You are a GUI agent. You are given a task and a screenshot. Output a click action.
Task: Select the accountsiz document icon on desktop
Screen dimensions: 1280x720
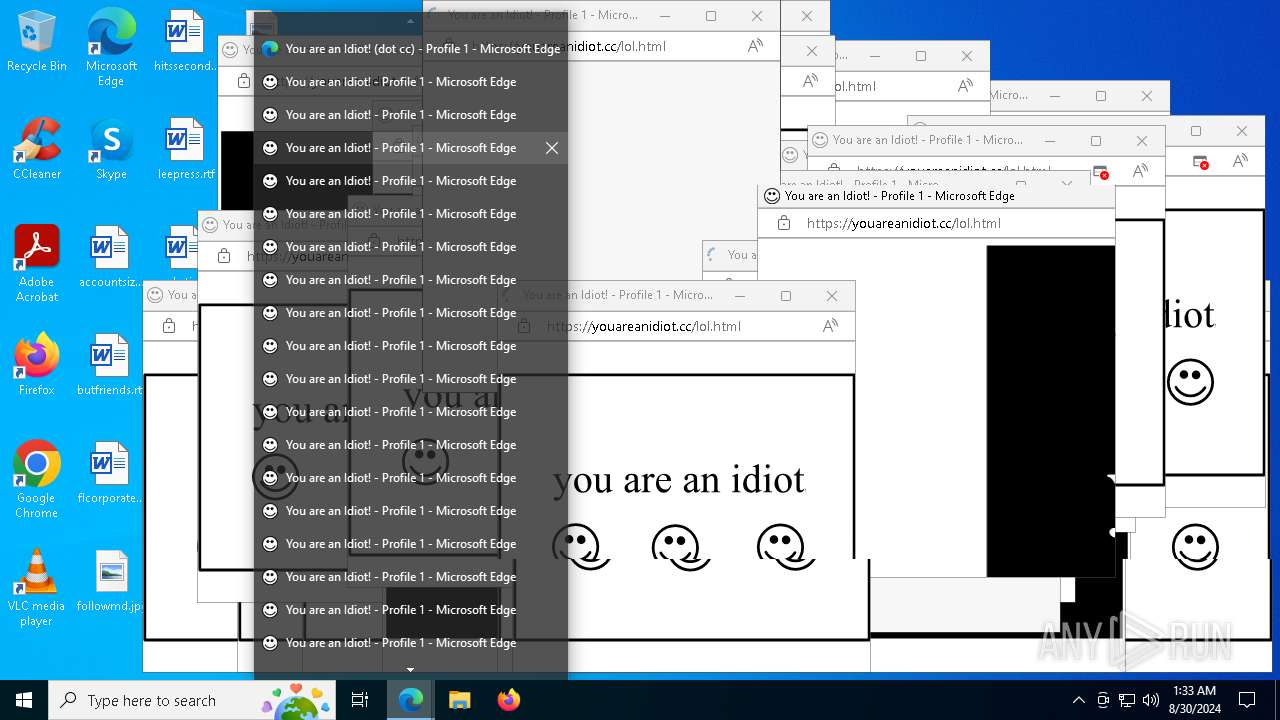pos(111,257)
